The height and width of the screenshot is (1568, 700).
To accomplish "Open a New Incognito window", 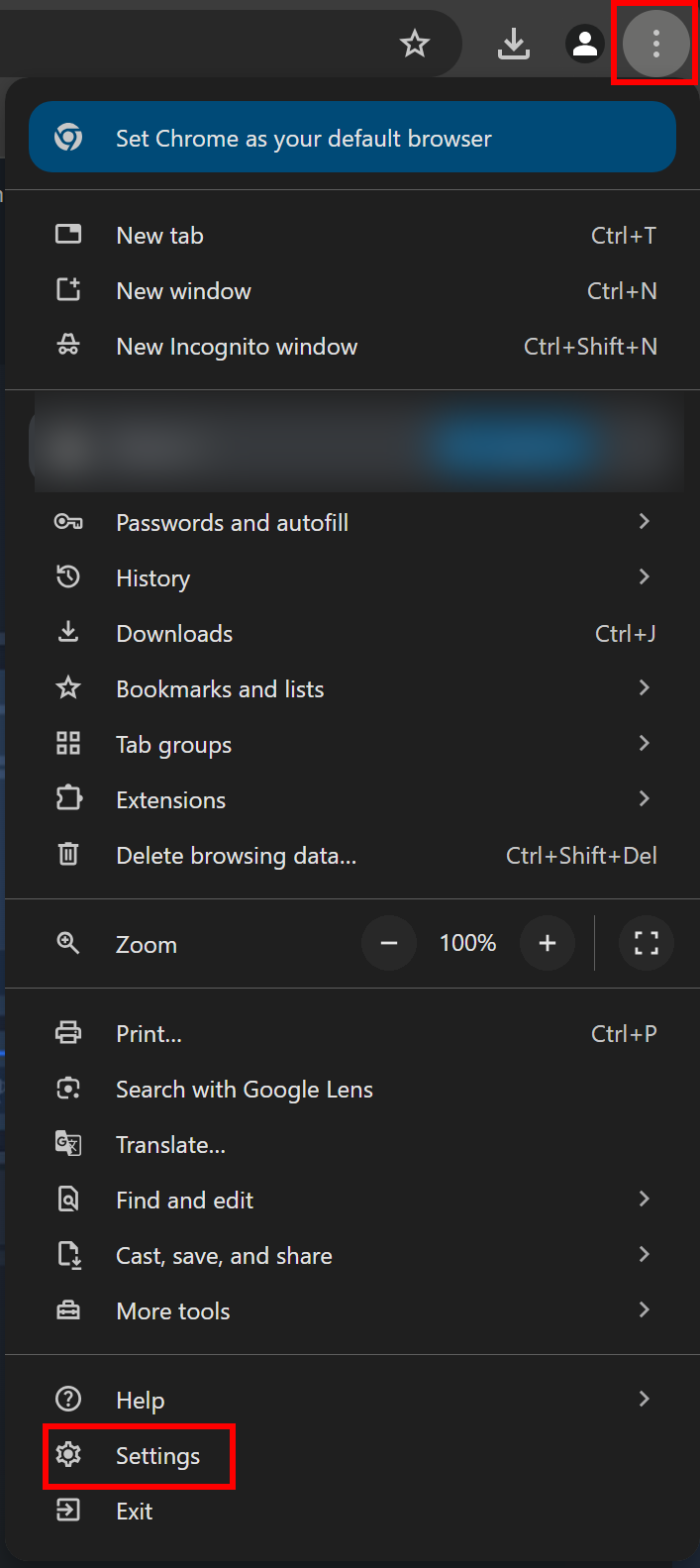I will (237, 347).
